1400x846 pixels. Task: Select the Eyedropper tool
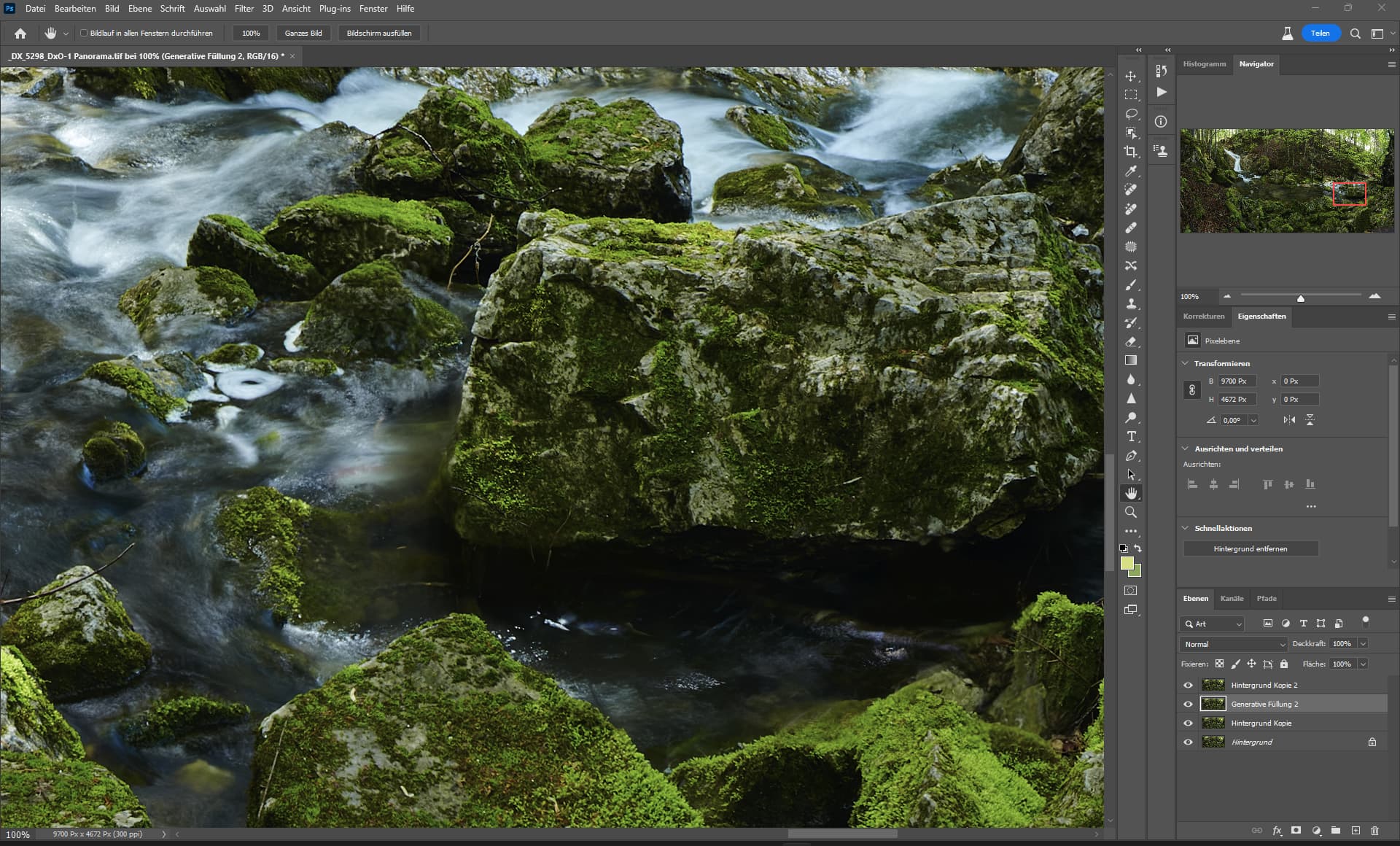pos(1131,171)
